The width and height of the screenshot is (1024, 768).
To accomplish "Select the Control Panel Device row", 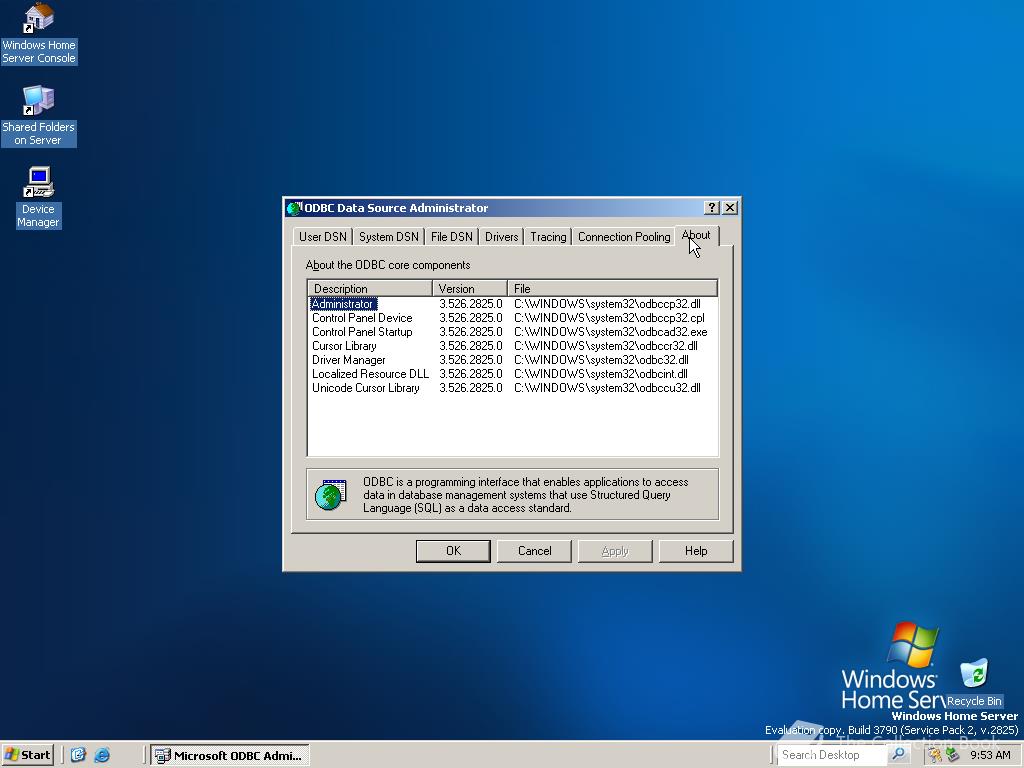I will [x=513, y=318].
